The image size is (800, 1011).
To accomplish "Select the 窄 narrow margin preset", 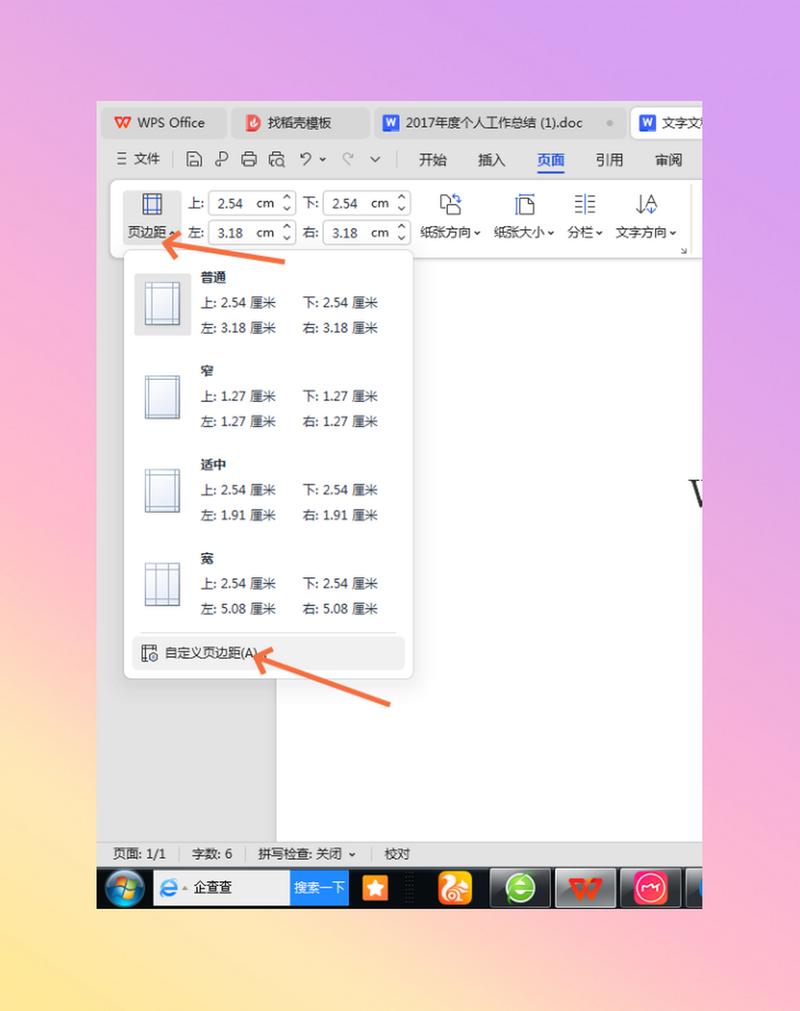I will pos(268,397).
